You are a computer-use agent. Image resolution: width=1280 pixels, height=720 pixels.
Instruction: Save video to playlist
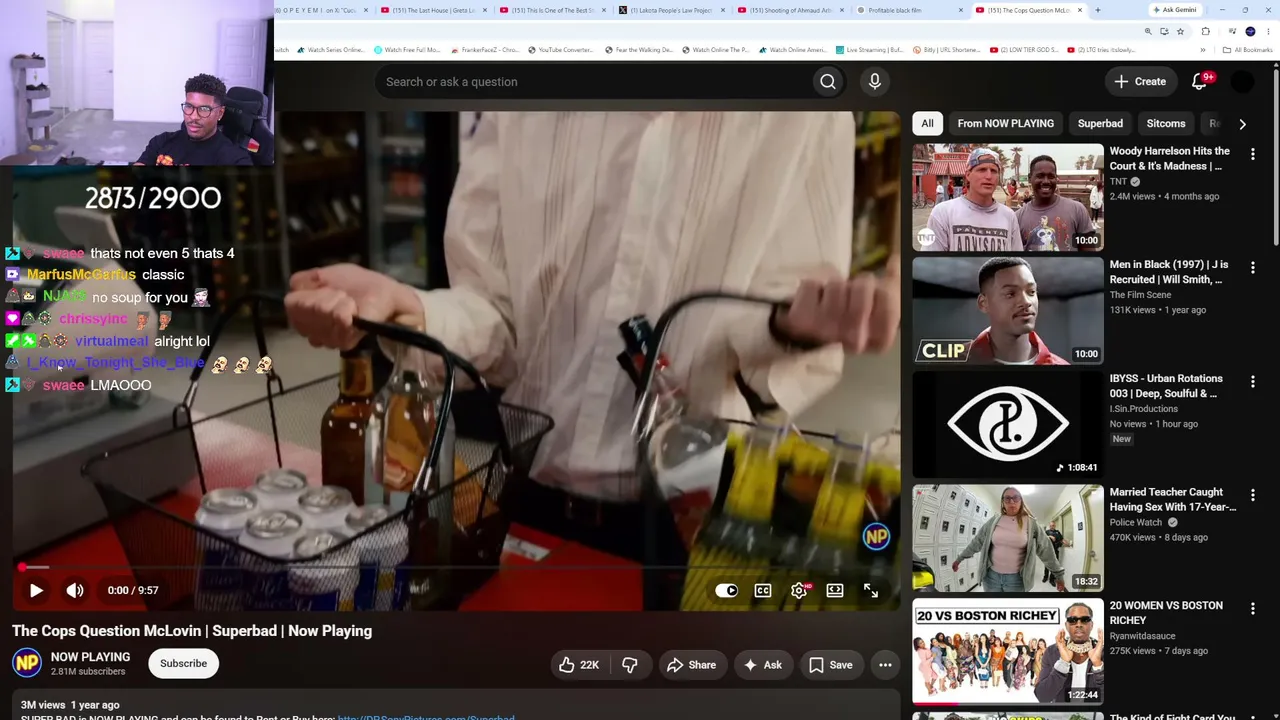click(x=831, y=665)
